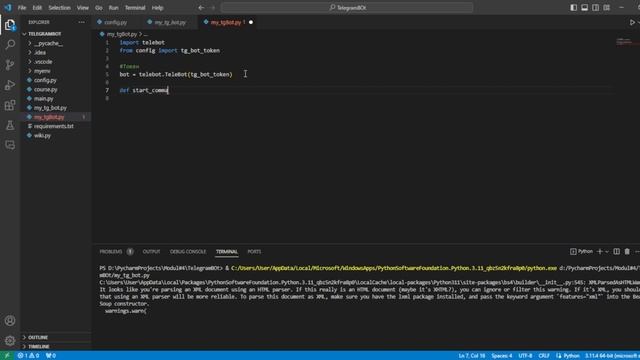The height and width of the screenshot is (360, 640).
Task: Open the Manage gear icon
Action: coord(10,340)
